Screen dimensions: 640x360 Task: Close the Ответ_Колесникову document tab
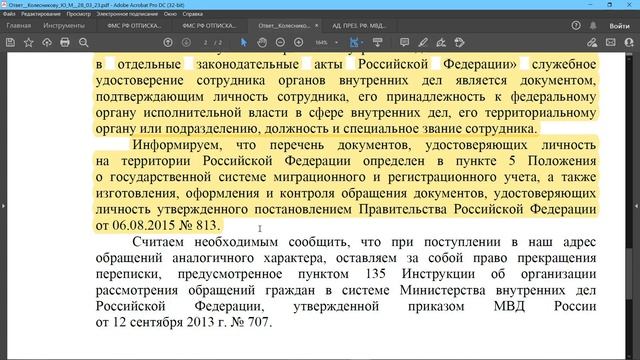click(316, 26)
